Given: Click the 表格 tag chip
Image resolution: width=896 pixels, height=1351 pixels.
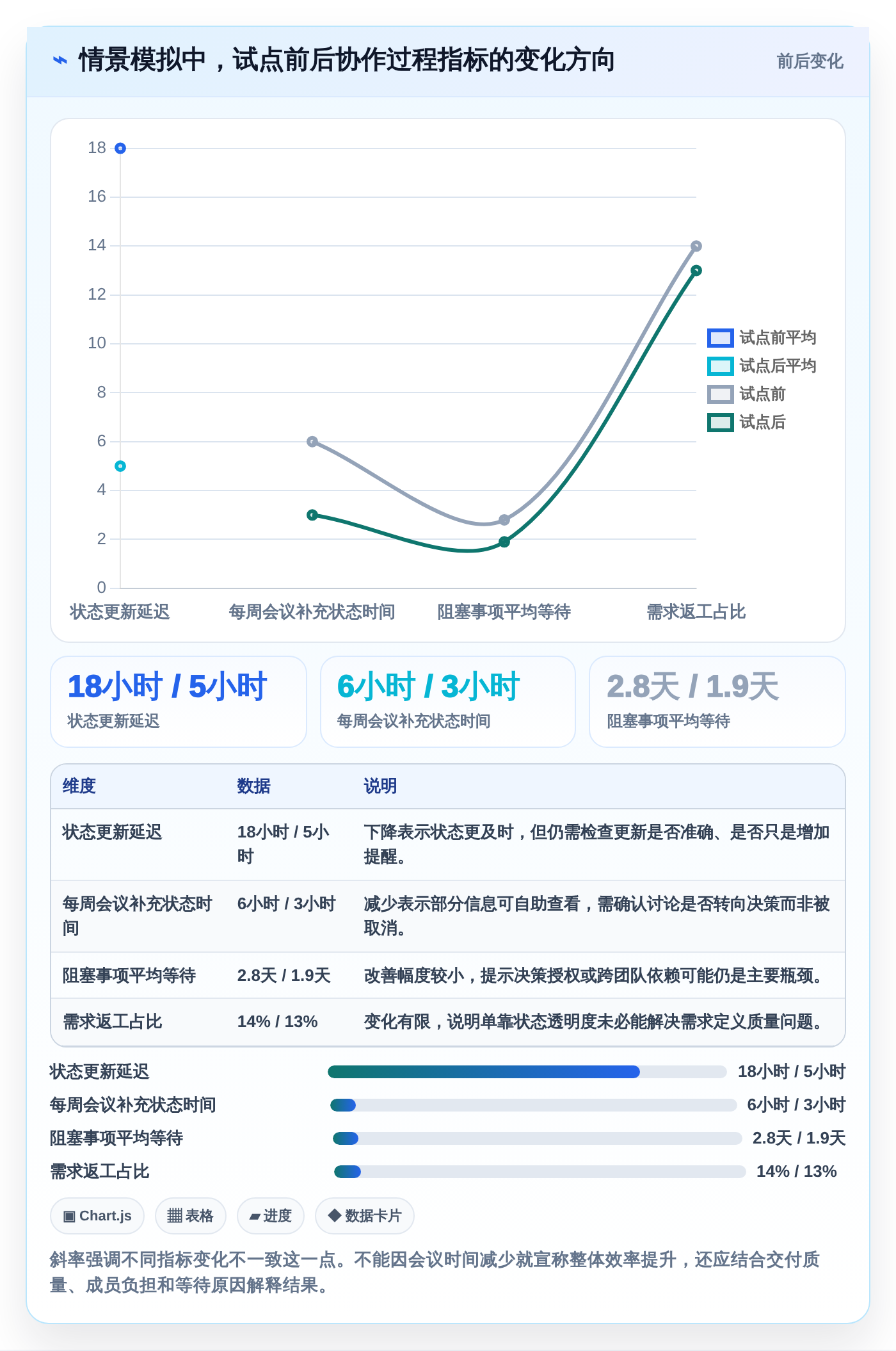Looking at the screenshot, I should [x=191, y=1216].
